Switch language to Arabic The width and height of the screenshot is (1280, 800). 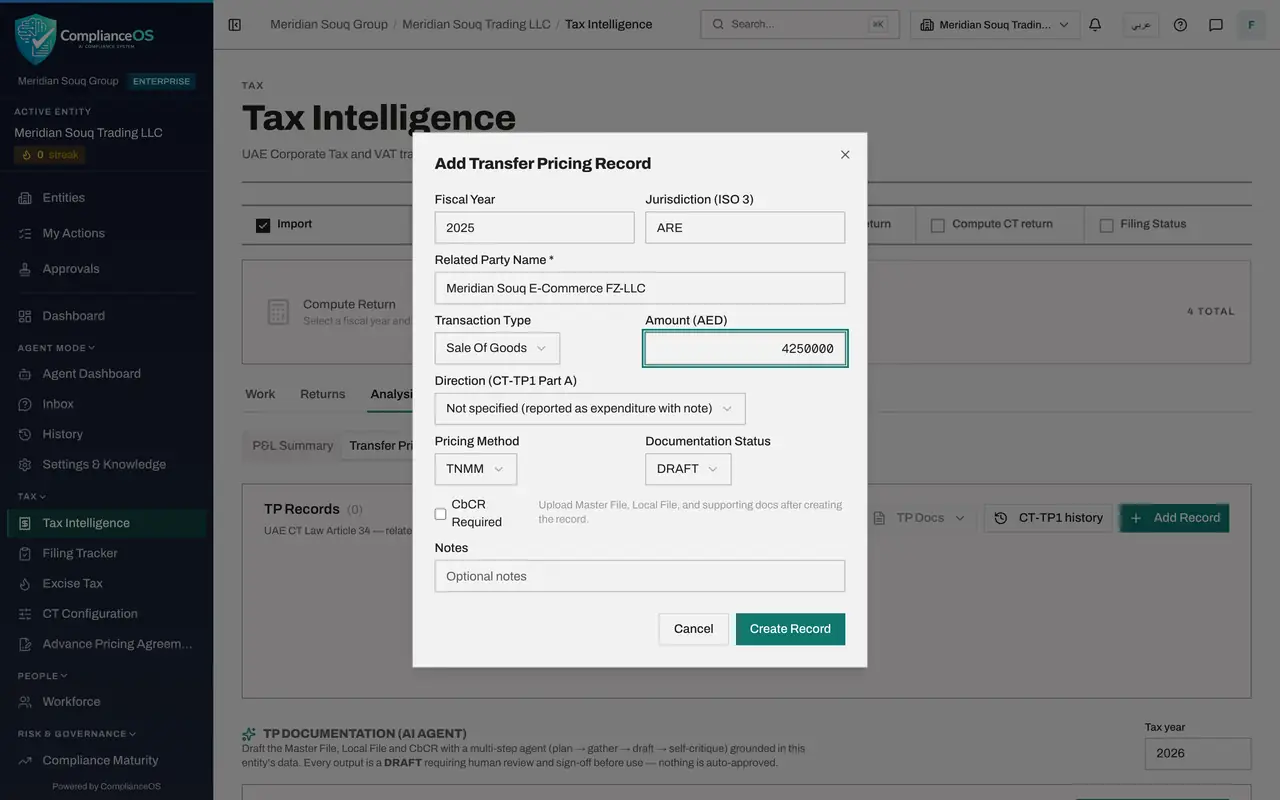[1141, 24]
